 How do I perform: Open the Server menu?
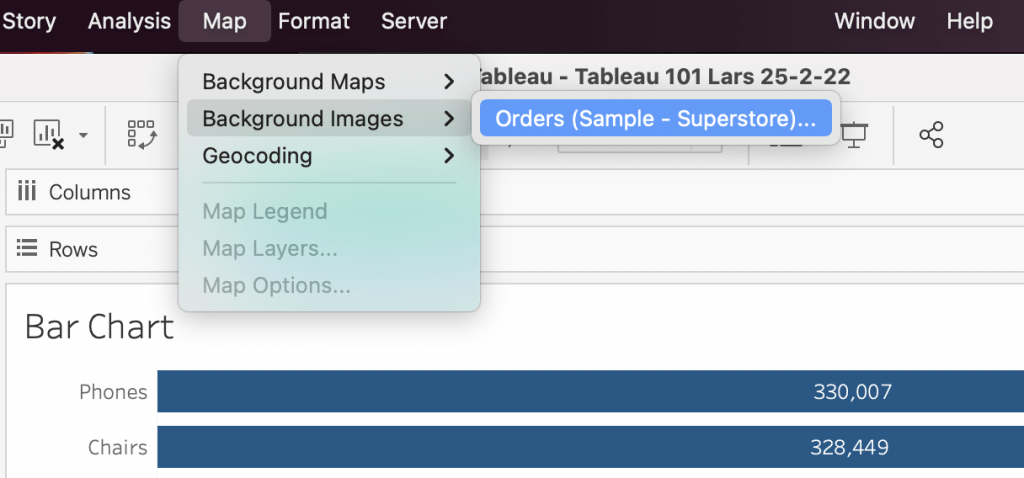[414, 21]
